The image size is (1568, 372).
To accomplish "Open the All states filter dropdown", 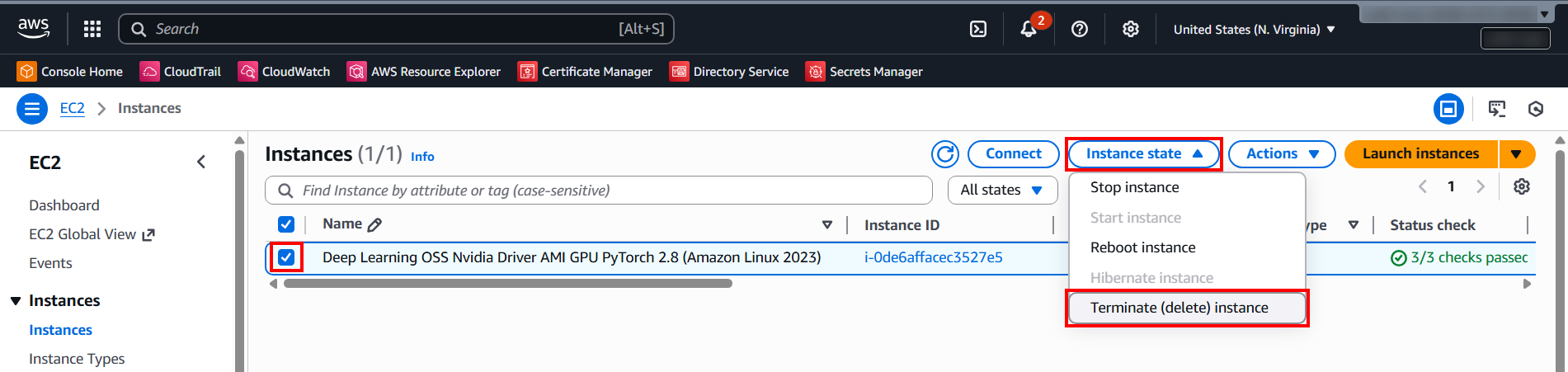I will click(x=1002, y=191).
